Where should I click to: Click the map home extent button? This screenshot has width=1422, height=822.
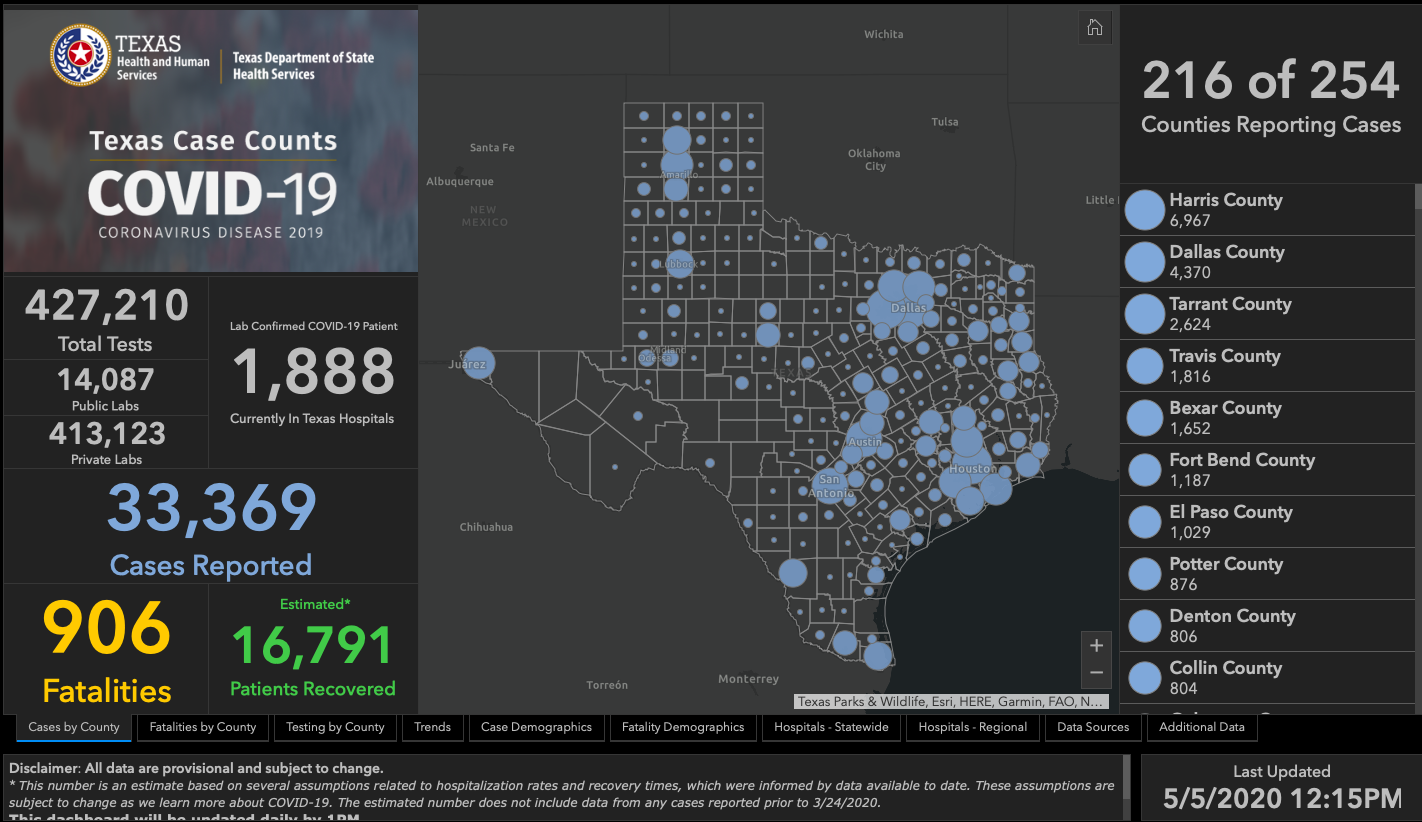coord(1095,28)
